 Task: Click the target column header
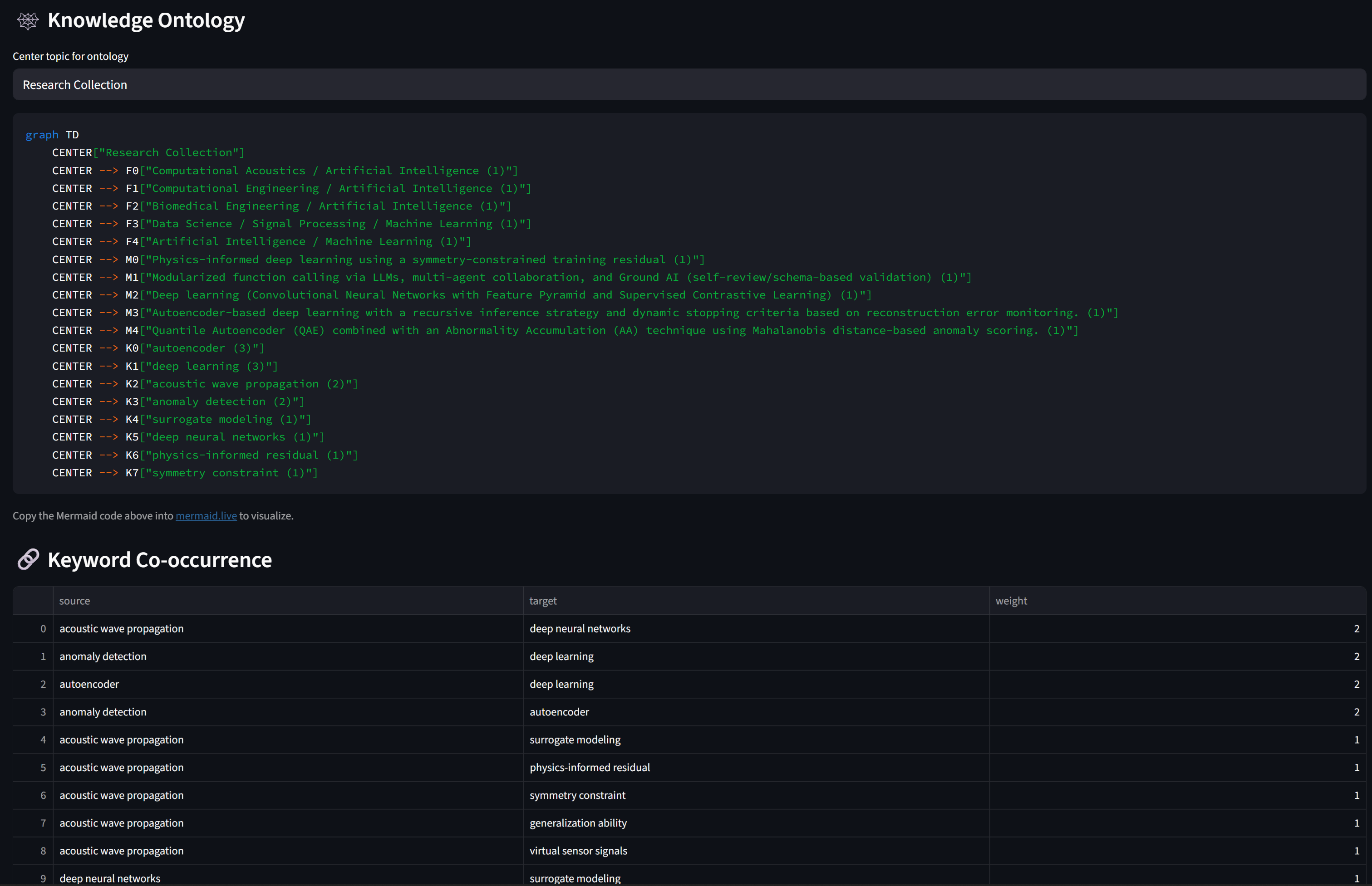(x=756, y=601)
